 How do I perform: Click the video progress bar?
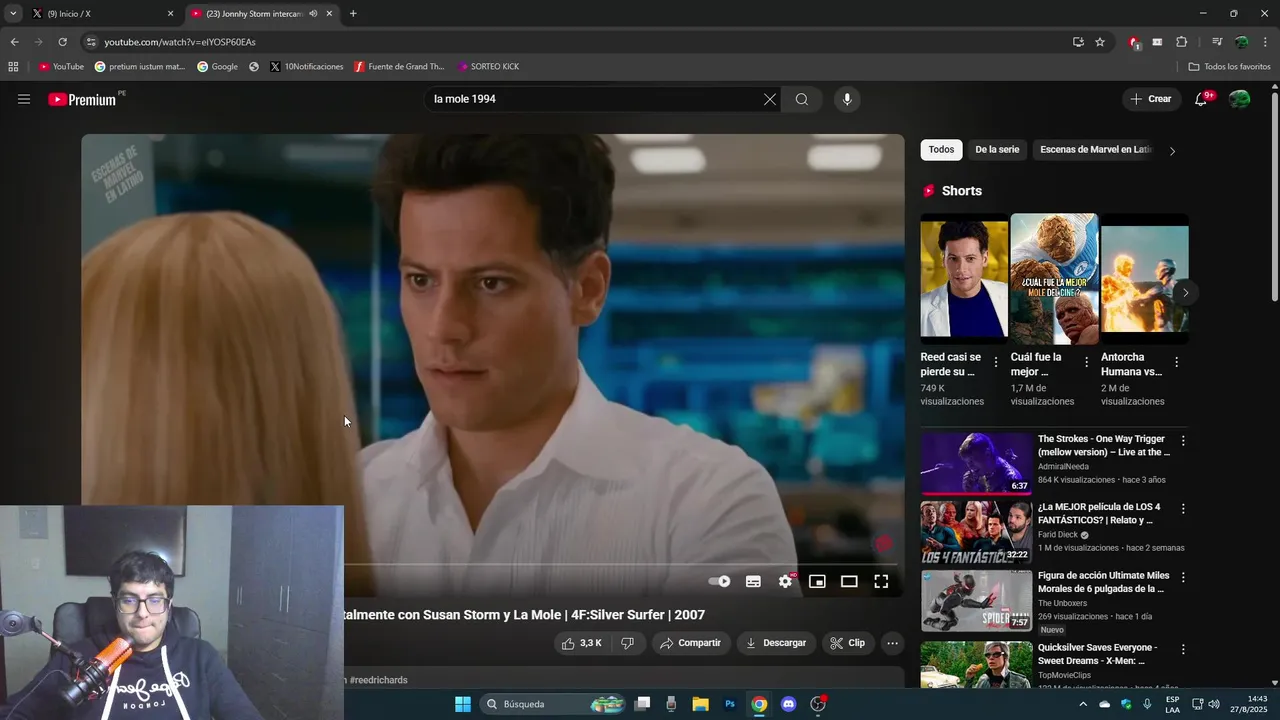pyautogui.click(x=620, y=564)
